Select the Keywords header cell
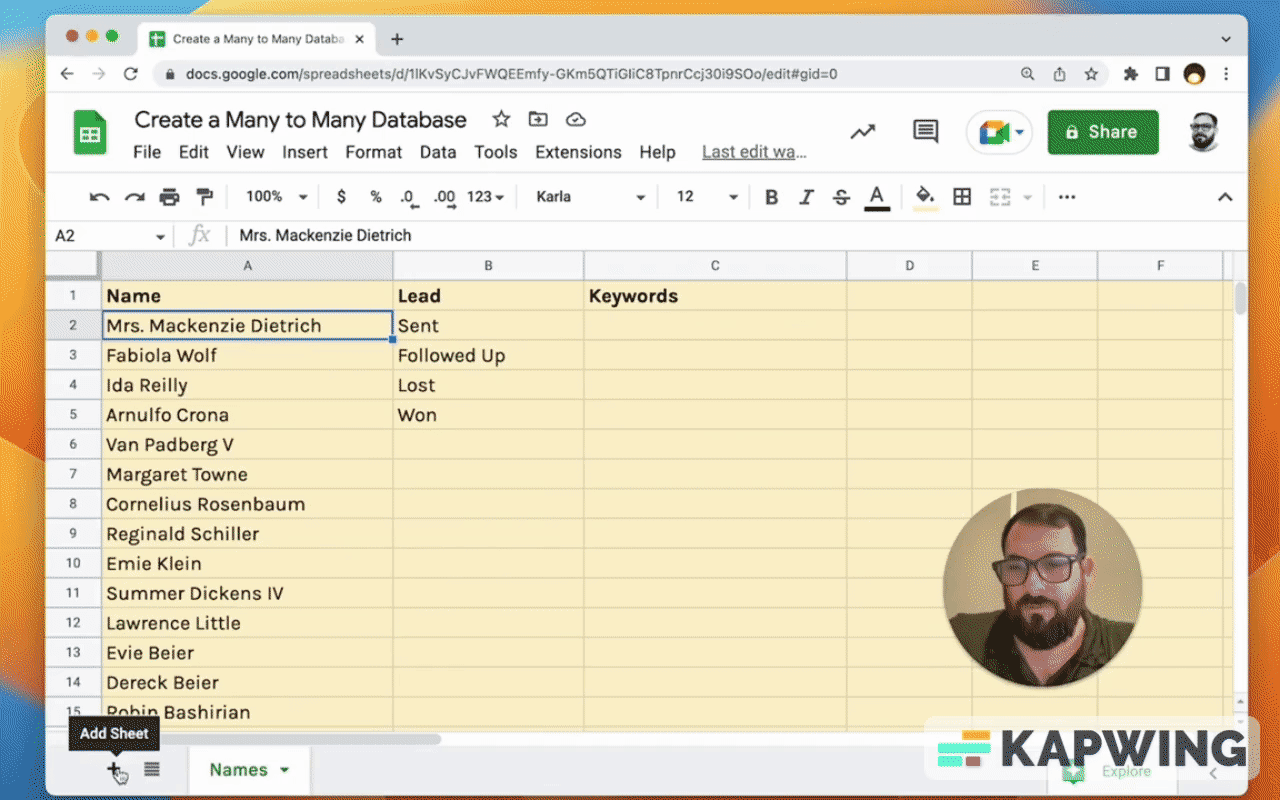 [x=715, y=296]
